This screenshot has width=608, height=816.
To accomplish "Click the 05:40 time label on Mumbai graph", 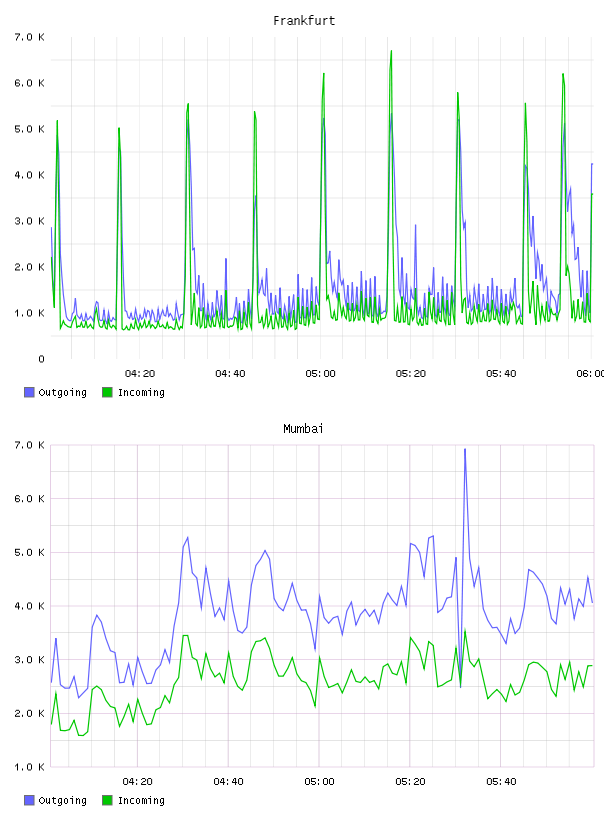I will click(x=501, y=782).
